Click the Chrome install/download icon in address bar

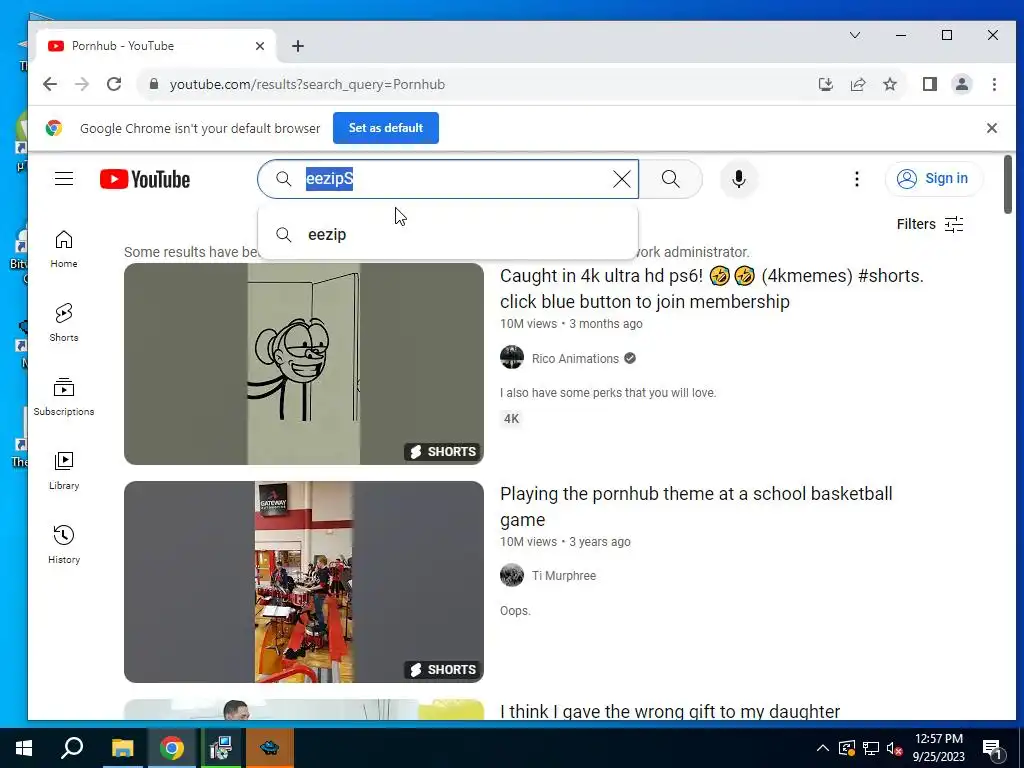pyautogui.click(x=825, y=84)
